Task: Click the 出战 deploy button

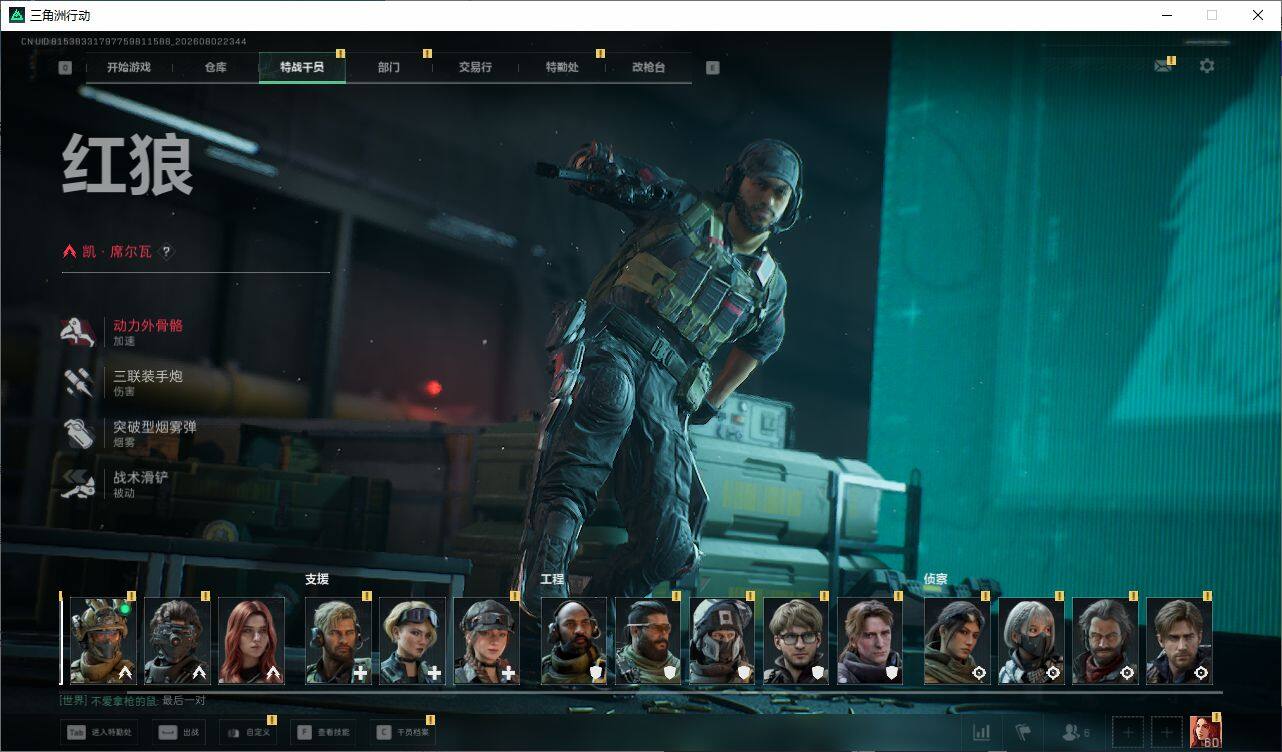Action: (x=179, y=733)
